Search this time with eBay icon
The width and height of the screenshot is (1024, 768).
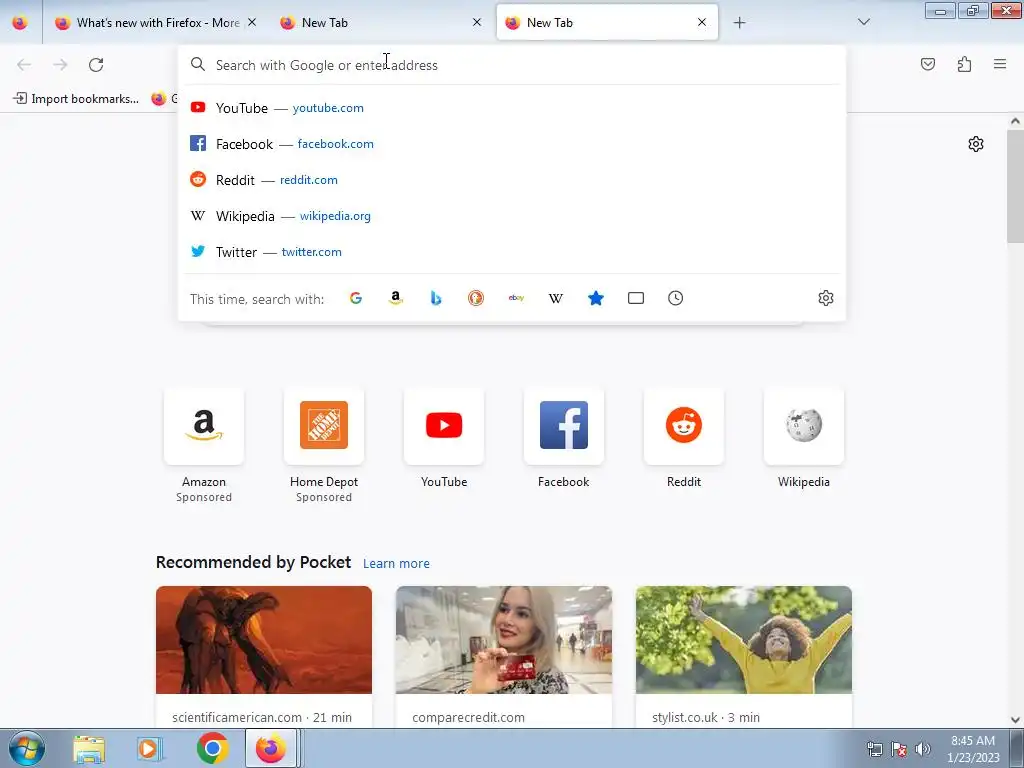tap(516, 298)
